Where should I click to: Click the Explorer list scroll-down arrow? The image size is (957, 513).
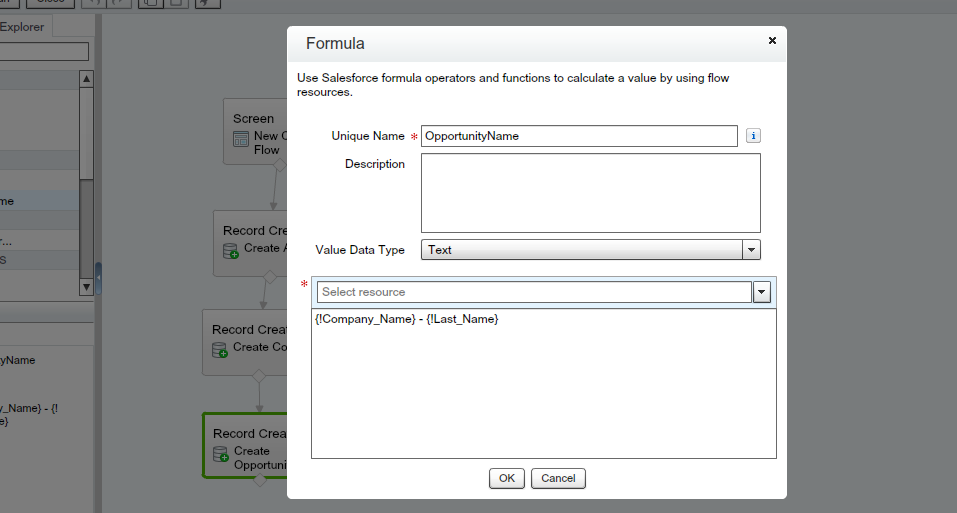pyautogui.click(x=87, y=287)
